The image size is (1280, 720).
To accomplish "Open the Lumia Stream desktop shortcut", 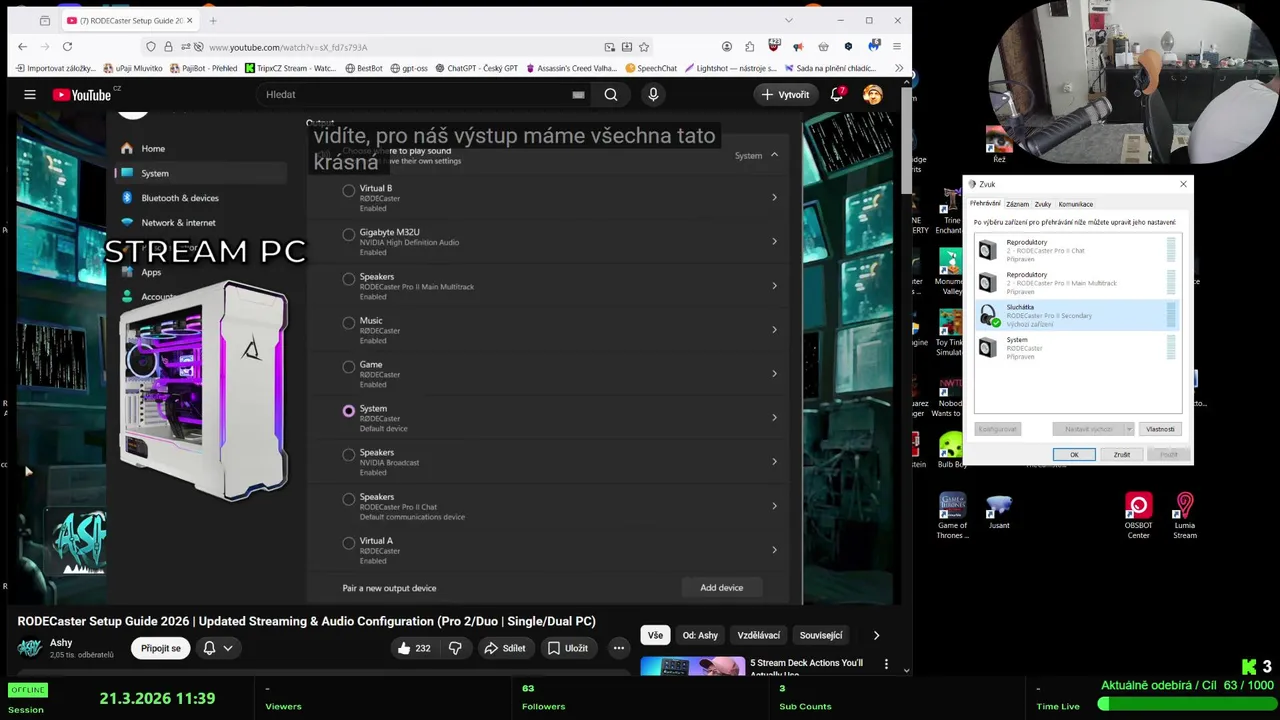I will 1185,516.
